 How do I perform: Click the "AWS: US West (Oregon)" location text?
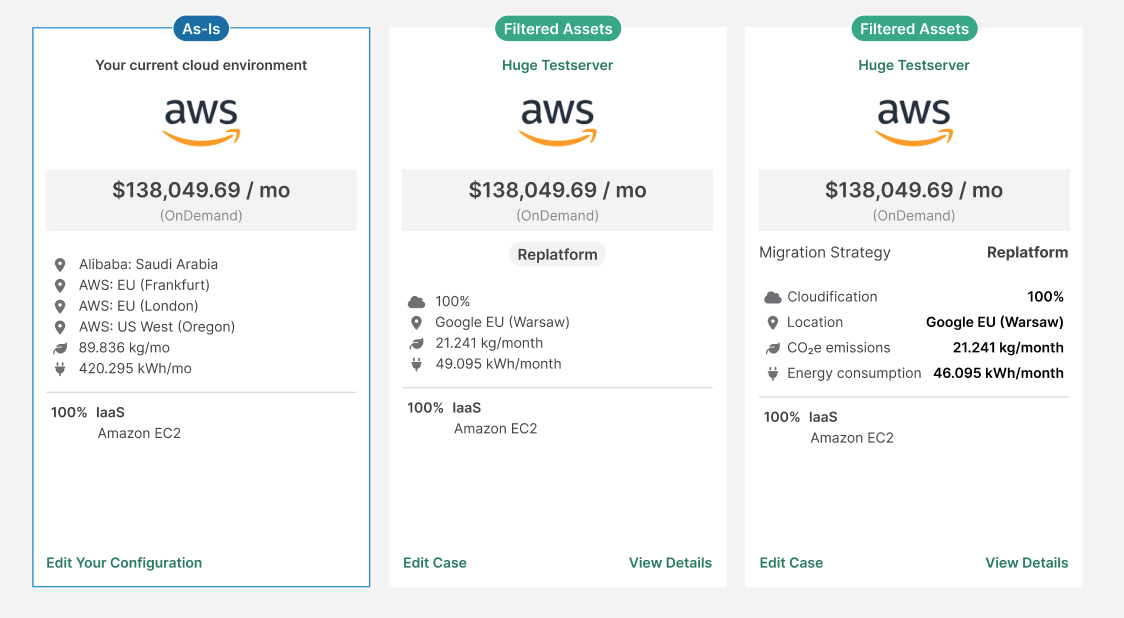157,327
